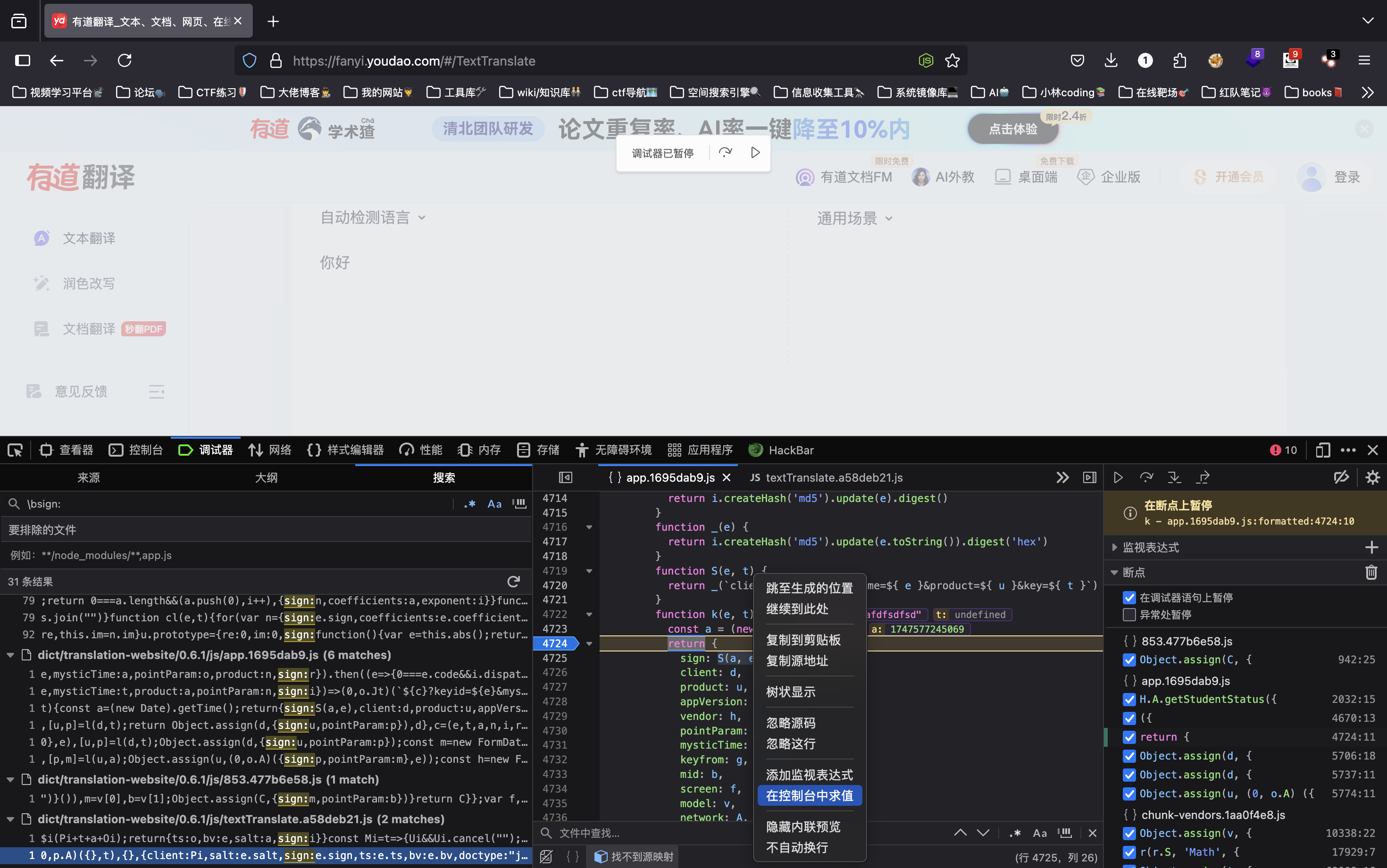Open the 自动检测语言 language dropdown
This screenshot has width=1387, height=868.
372,217
